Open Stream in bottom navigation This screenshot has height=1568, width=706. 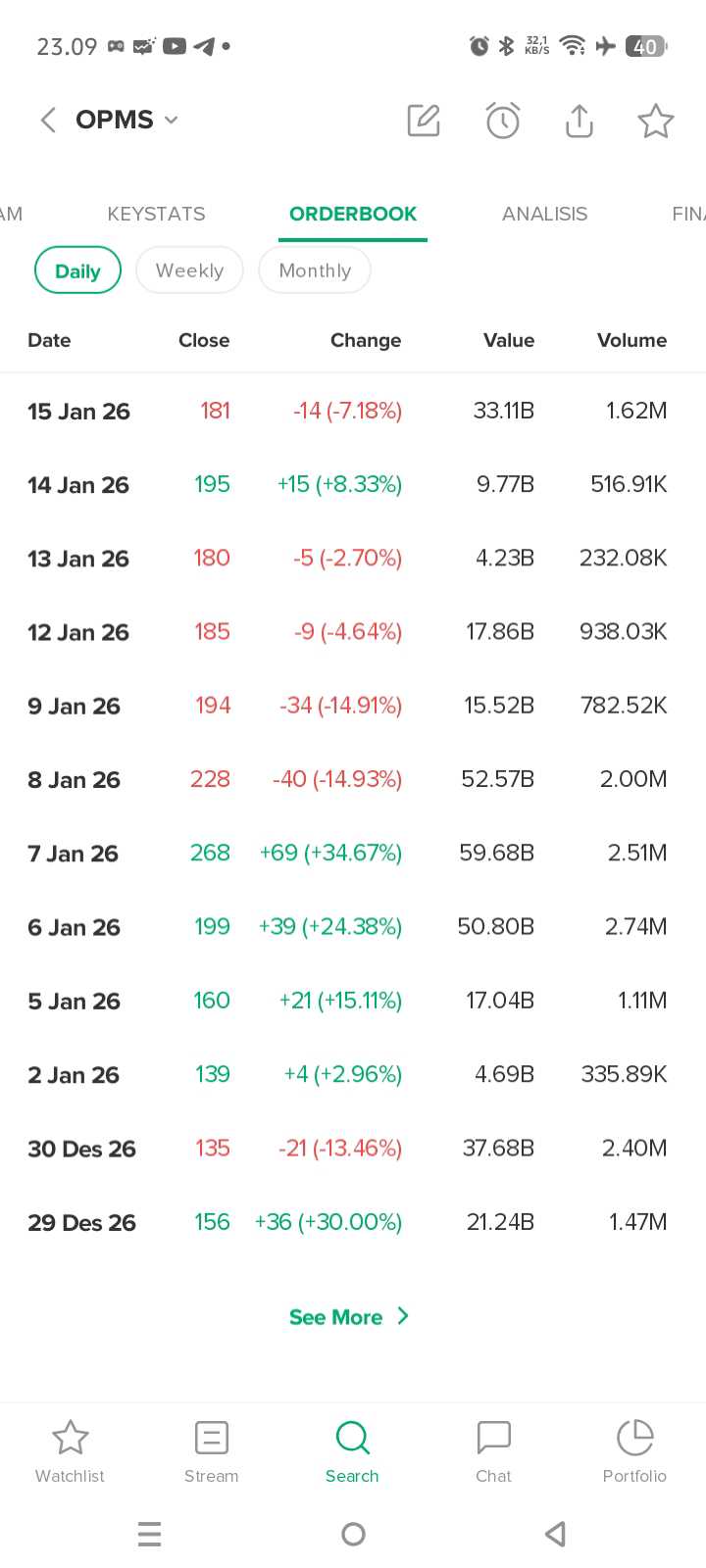(211, 1450)
